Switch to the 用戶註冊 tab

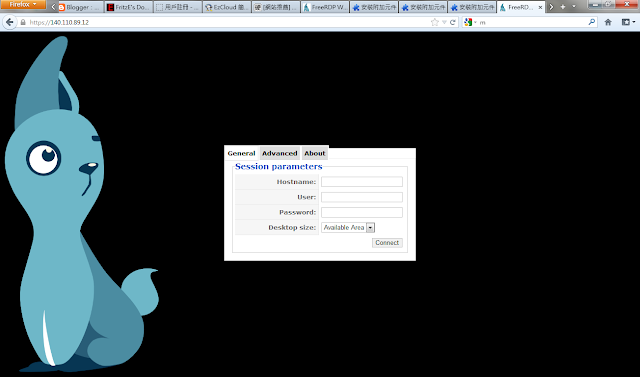click(178, 7)
